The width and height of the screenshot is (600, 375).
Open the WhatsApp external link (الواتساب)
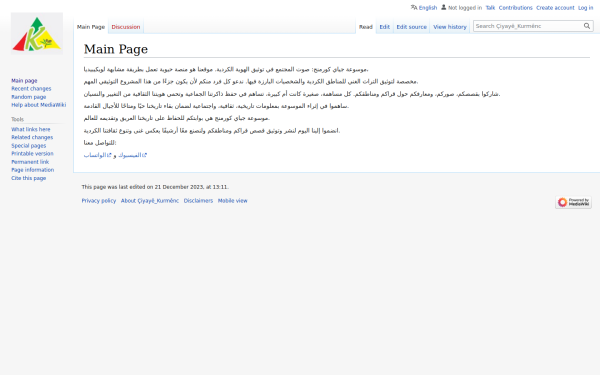(97, 155)
